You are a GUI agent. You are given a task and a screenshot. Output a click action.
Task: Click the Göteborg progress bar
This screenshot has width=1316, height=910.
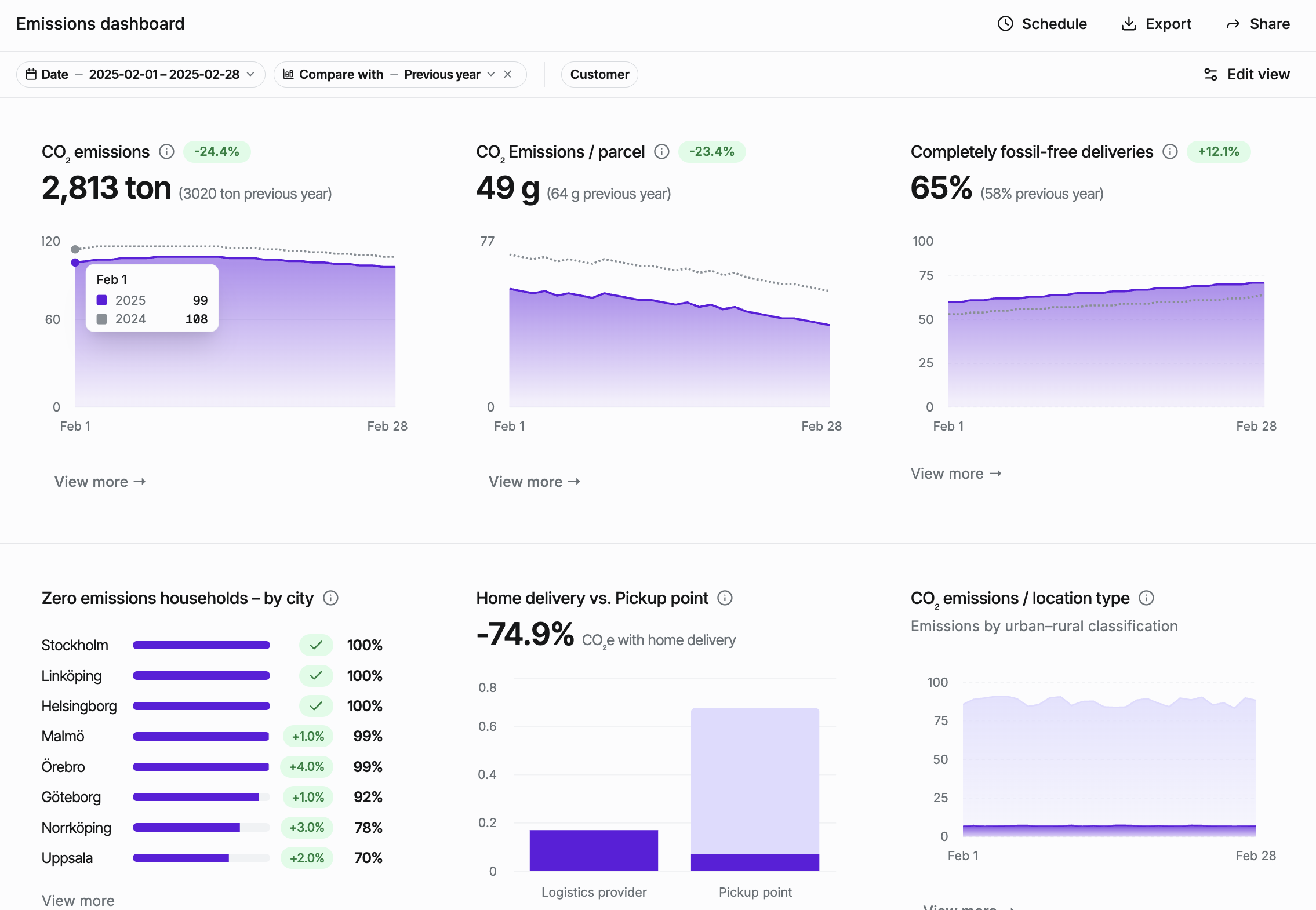(x=201, y=797)
